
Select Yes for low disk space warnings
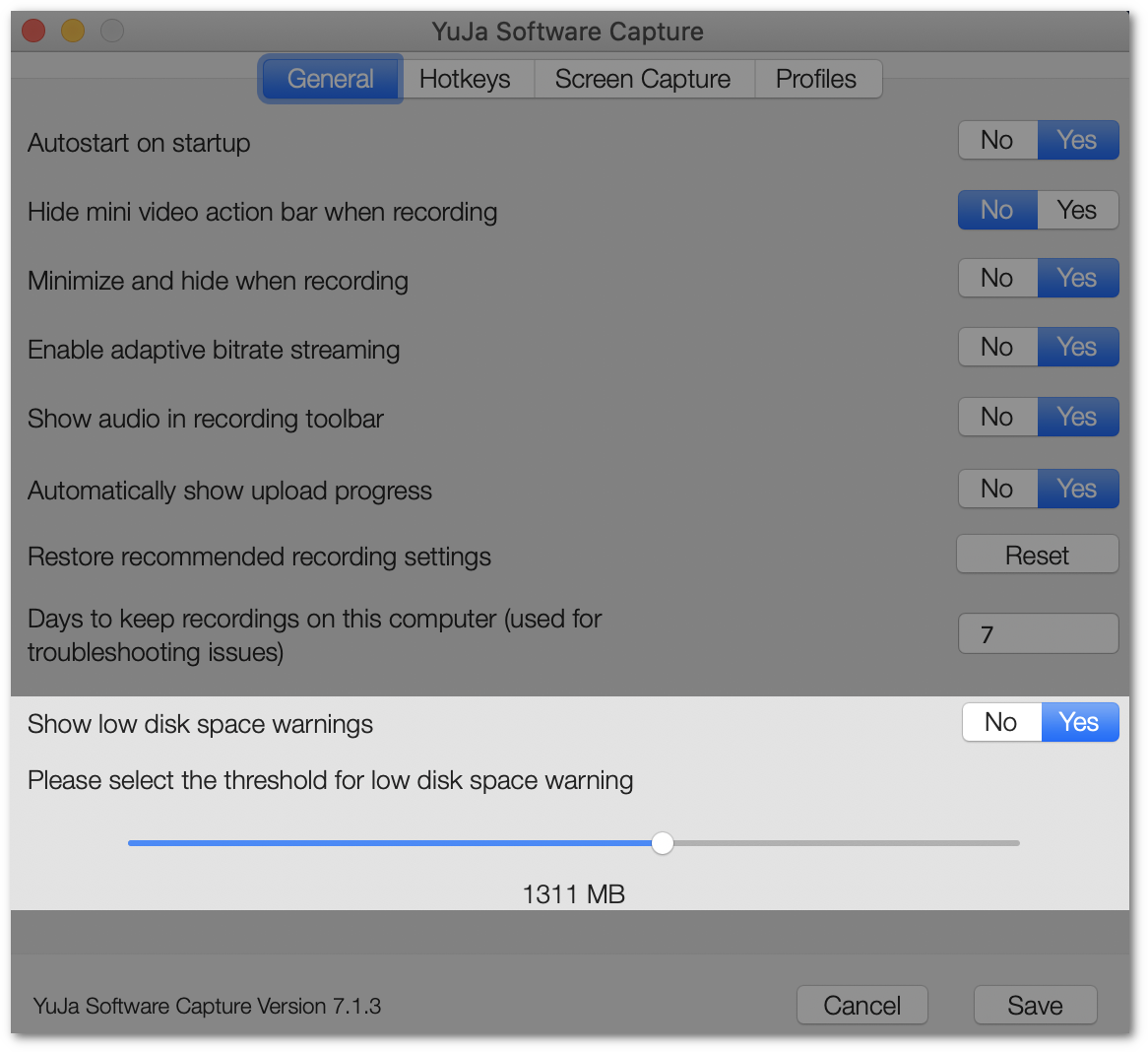click(x=1079, y=722)
